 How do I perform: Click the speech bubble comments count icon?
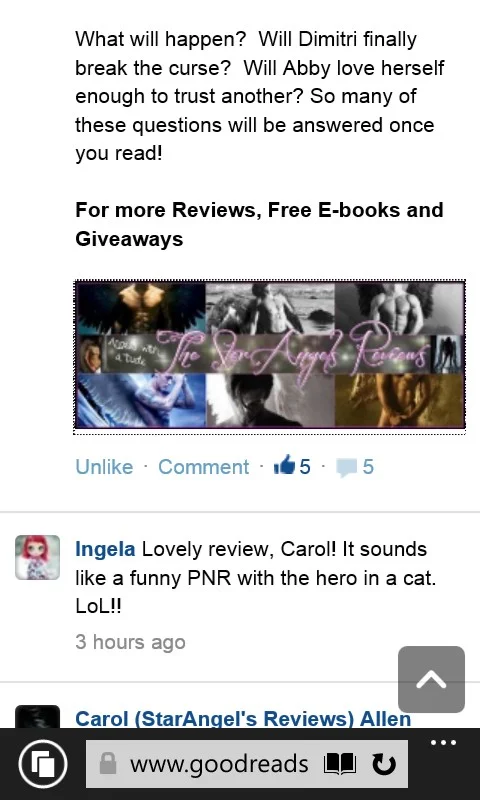tap(346, 467)
